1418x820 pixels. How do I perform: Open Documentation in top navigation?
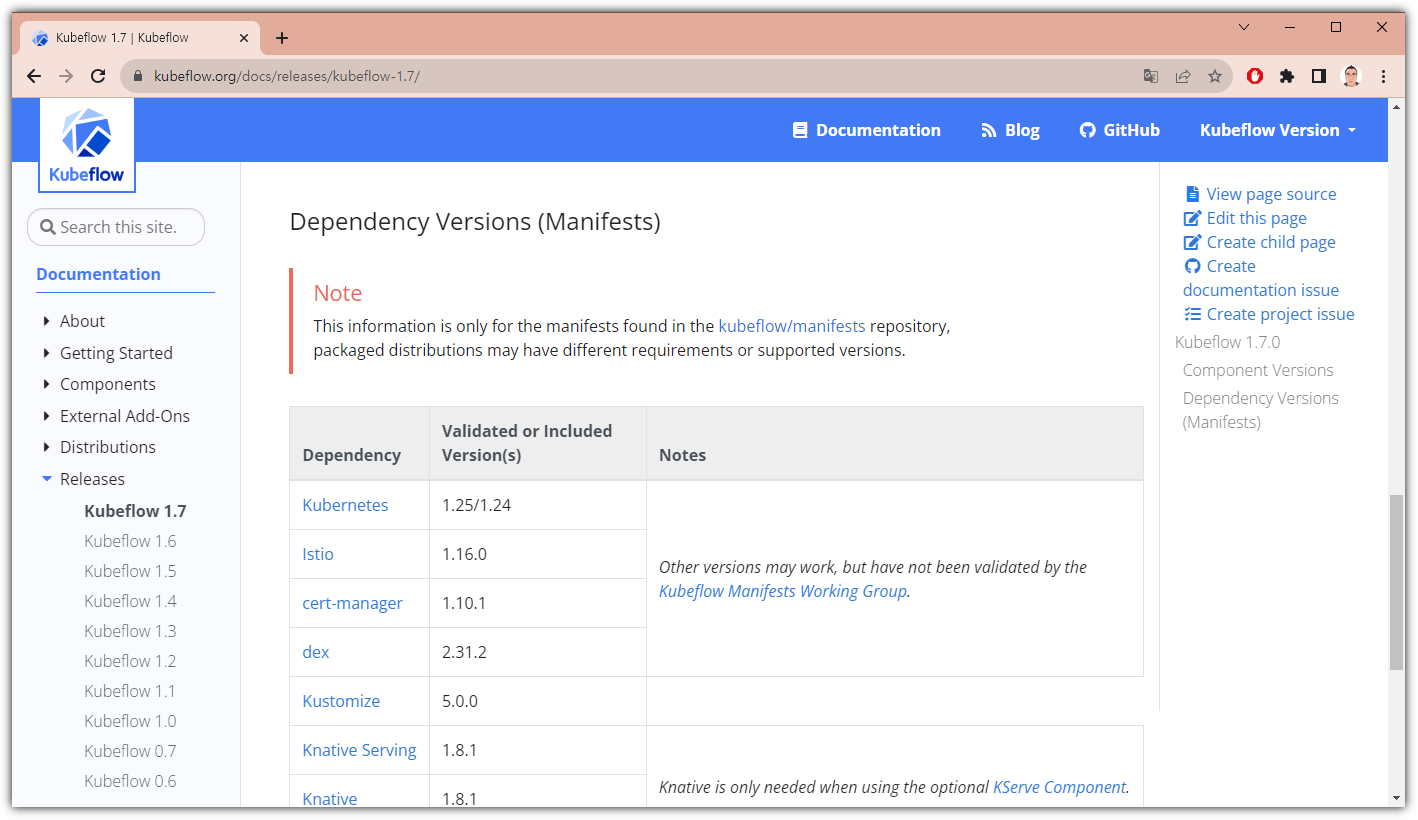click(866, 130)
